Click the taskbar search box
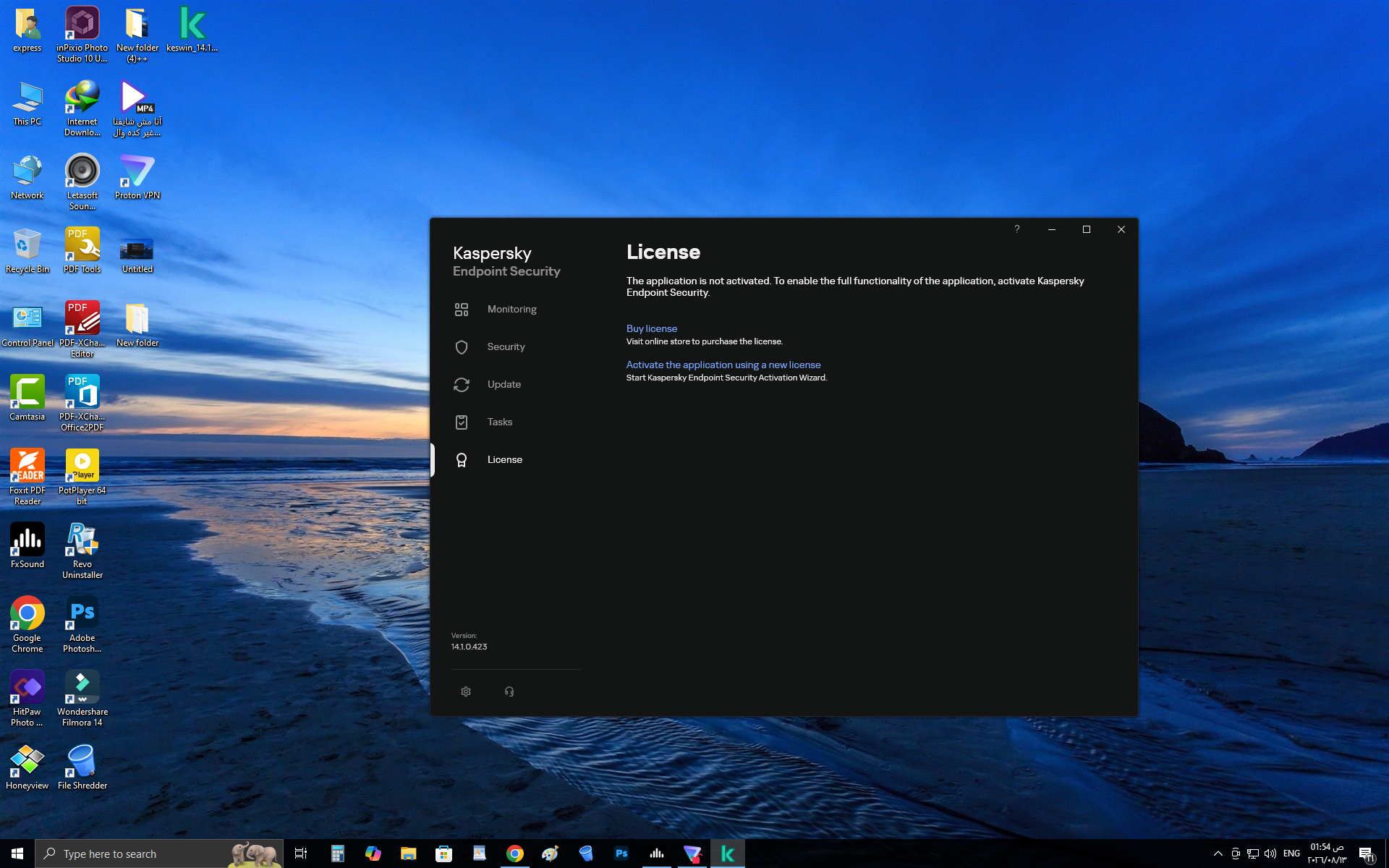Viewport: 1389px width, 868px height. pos(159,854)
